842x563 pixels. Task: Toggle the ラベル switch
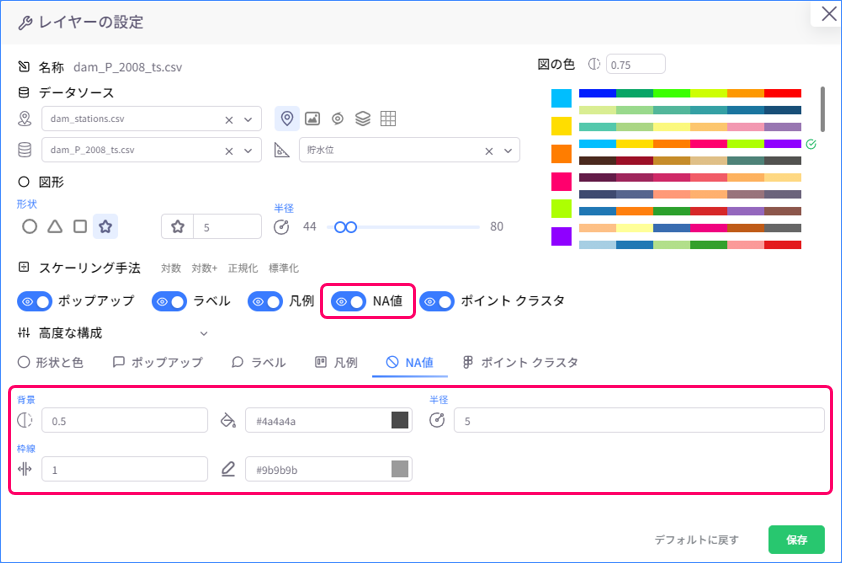169,301
